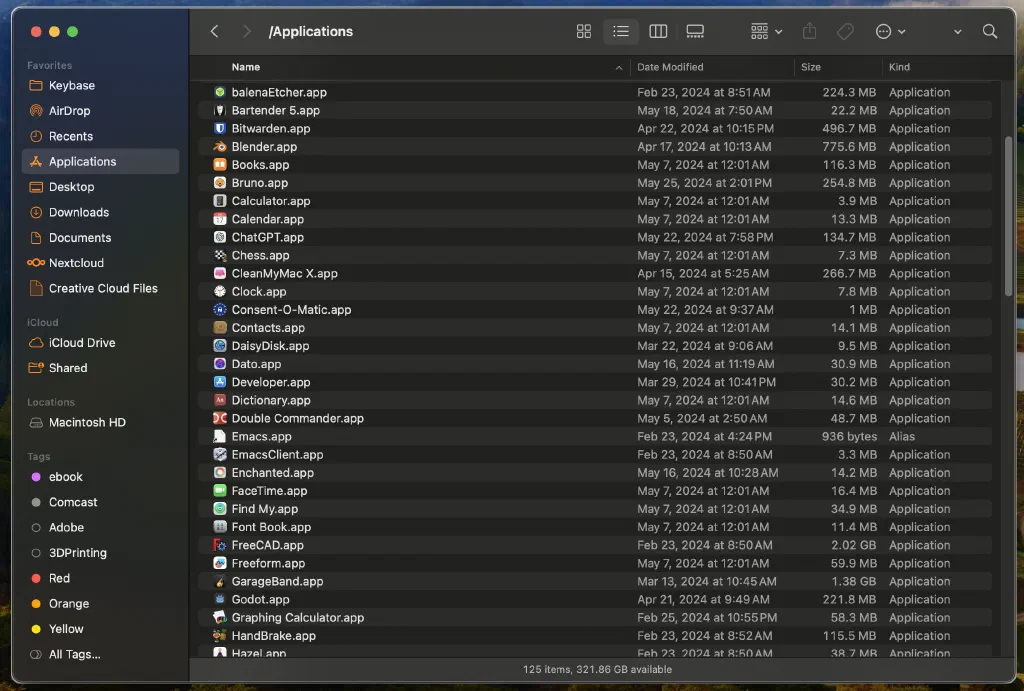1024x691 pixels.
Task: Select the Blender.app icon
Action: 220,147
